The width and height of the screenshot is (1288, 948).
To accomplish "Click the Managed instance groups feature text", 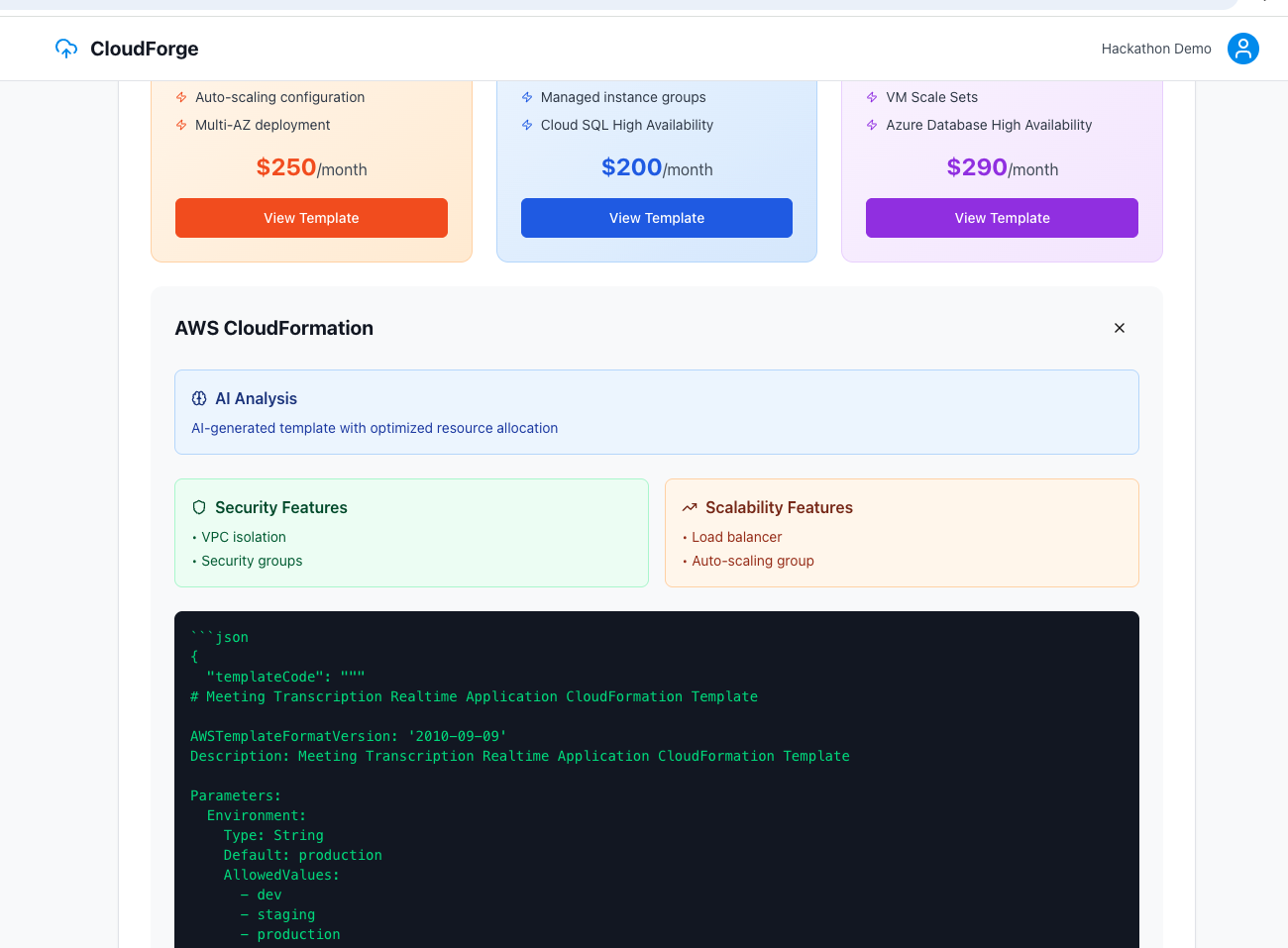I will click(x=623, y=97).
